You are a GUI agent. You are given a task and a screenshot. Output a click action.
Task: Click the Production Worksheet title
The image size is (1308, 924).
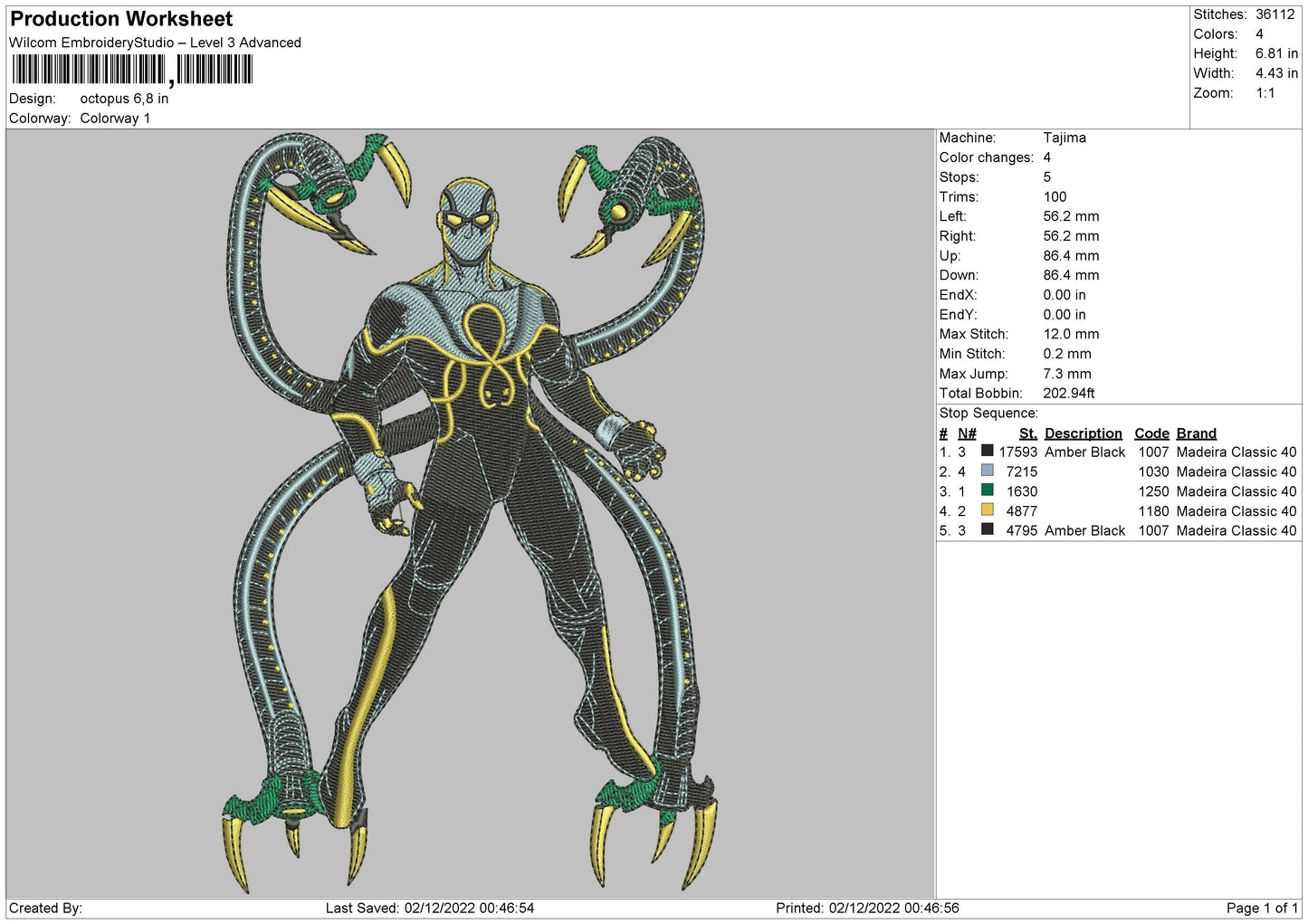coord(121,19)
